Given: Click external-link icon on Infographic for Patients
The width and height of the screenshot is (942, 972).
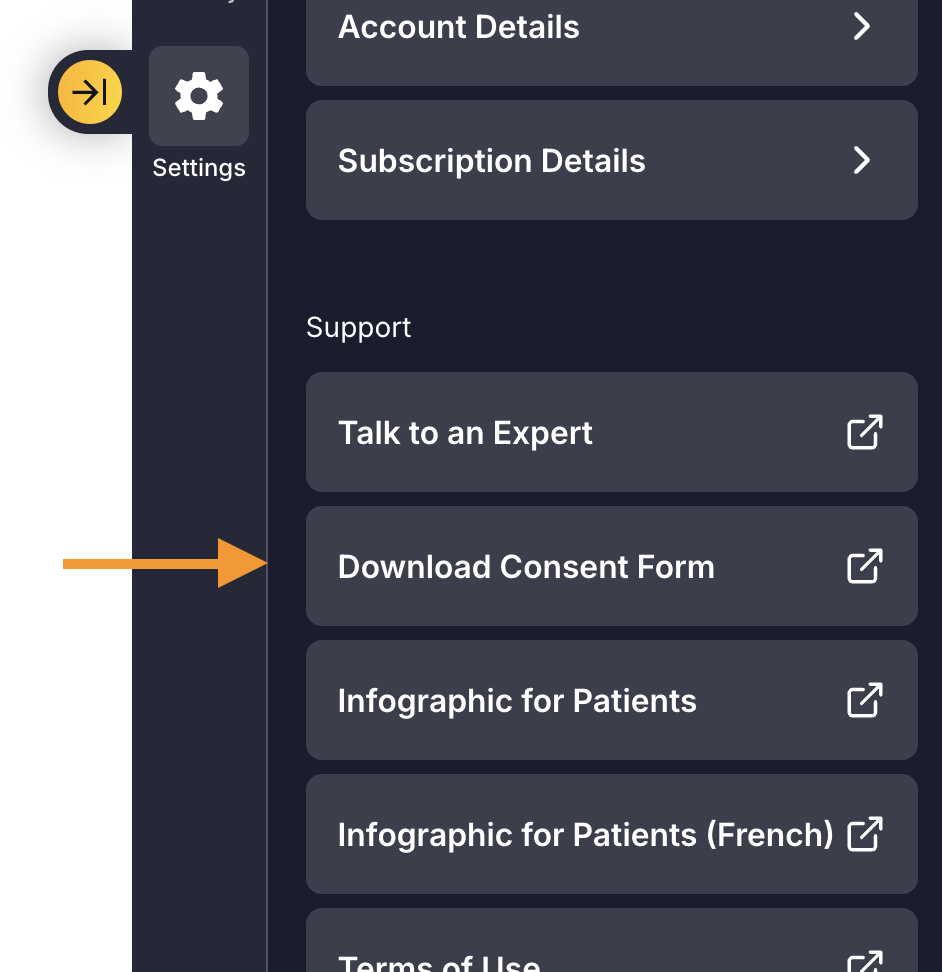Looking at the screenshot, I should click(865, 700).
